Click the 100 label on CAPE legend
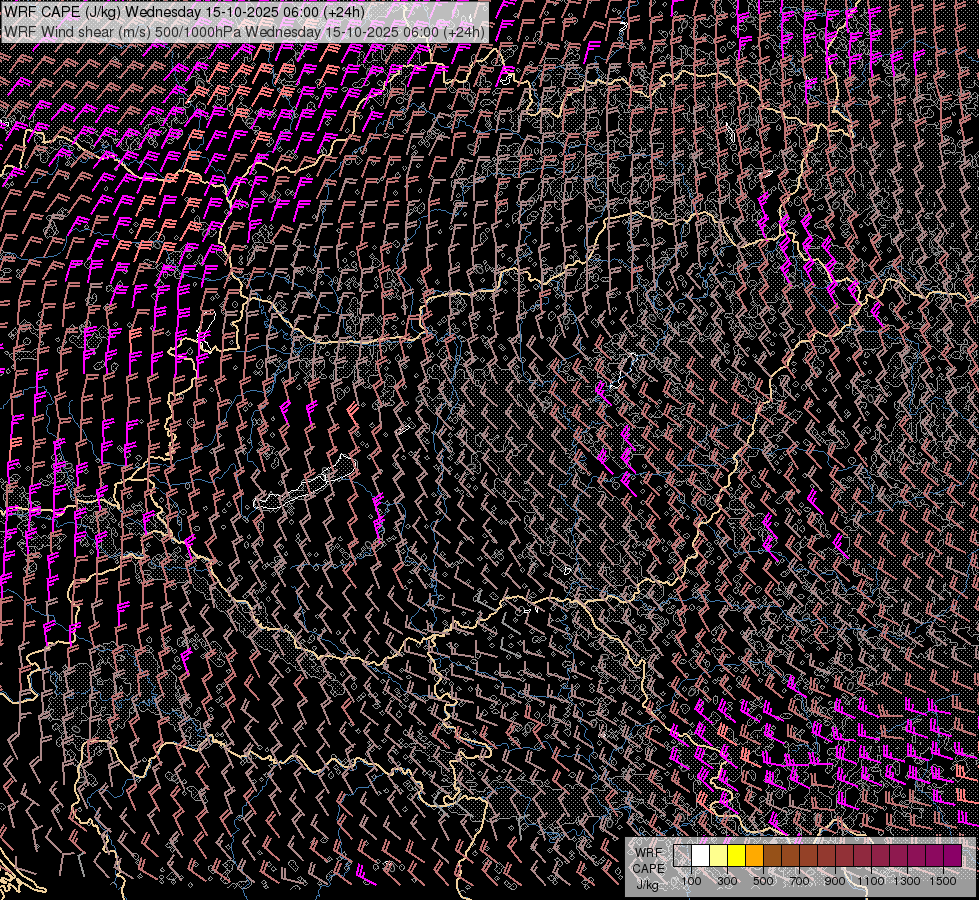 click(x=691, y=881)
